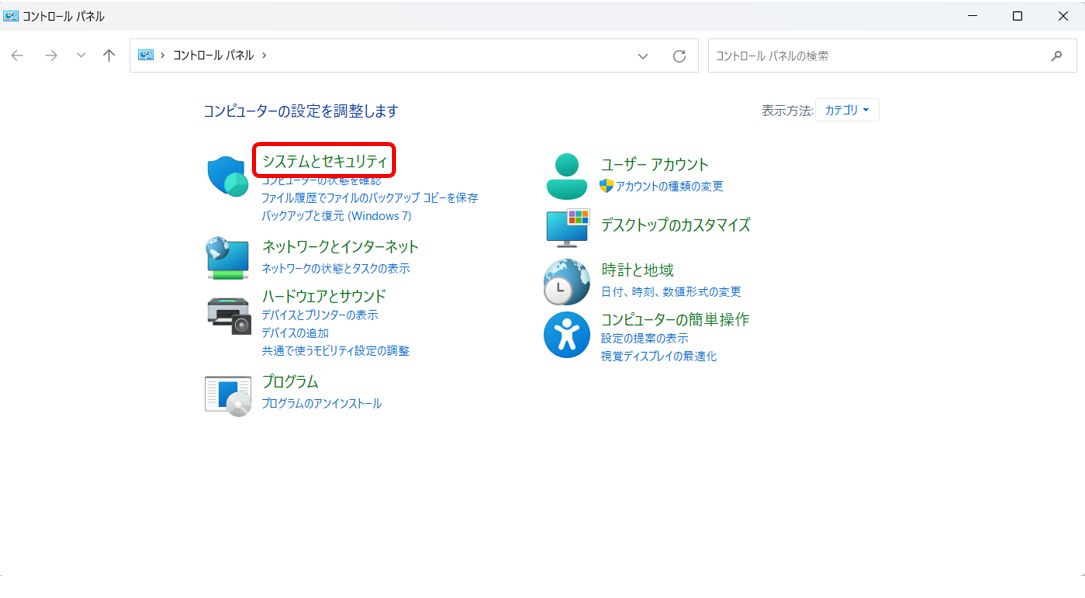This screenshot has width=1085, height=598.
Task: Click the shield icon beside アカウントの種類の変更
Action: 606,185
